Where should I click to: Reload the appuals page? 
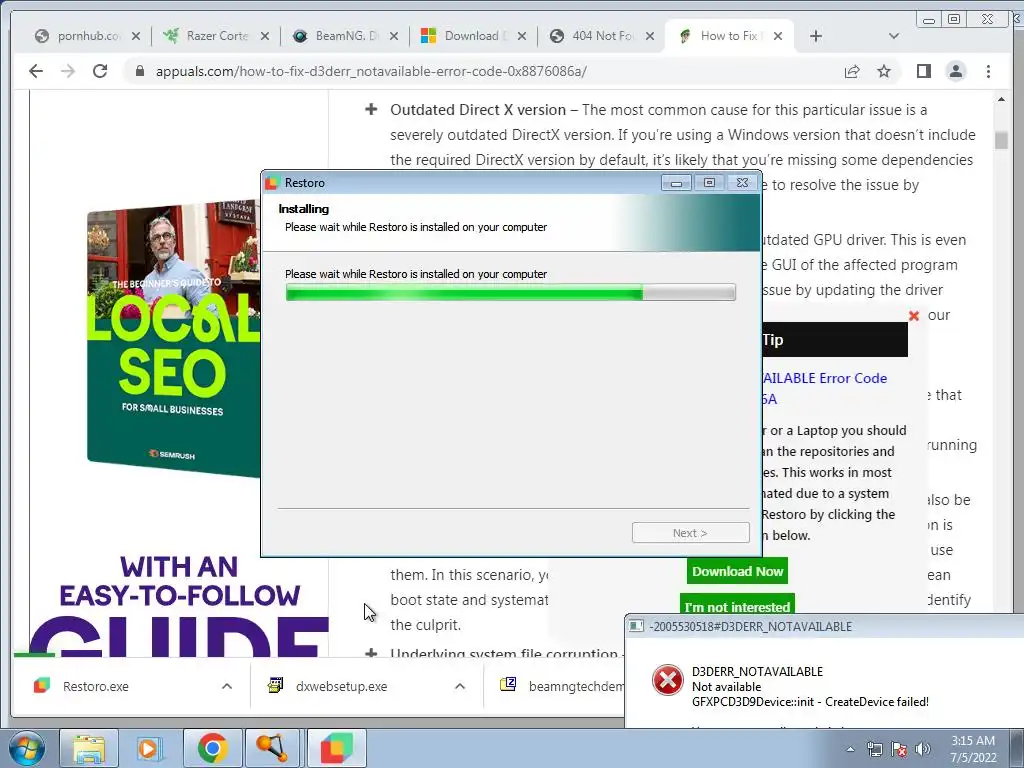pyautogui.click(x=100, y=71)
